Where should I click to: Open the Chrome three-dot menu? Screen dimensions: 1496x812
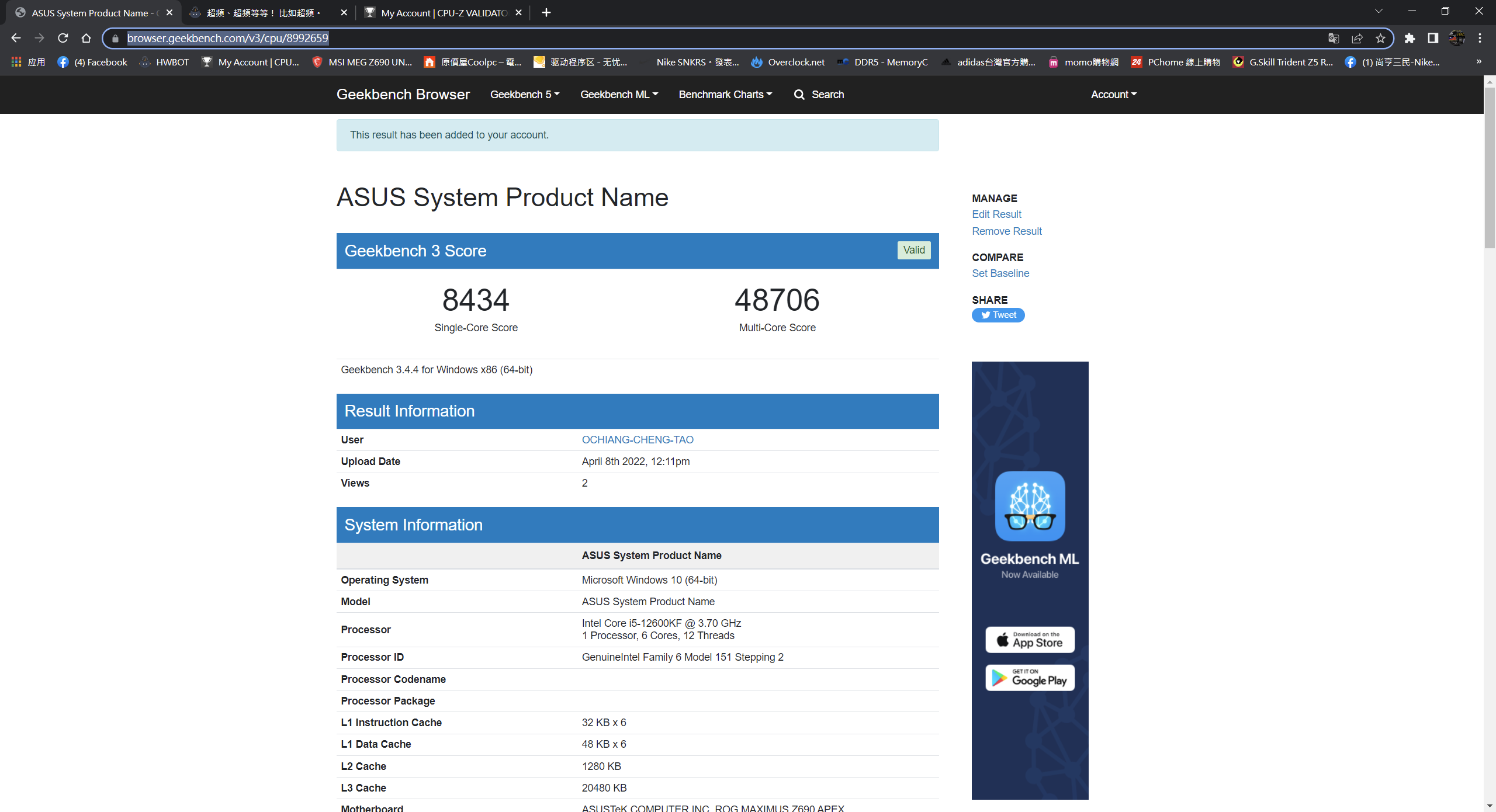(x=1480, y=38)
